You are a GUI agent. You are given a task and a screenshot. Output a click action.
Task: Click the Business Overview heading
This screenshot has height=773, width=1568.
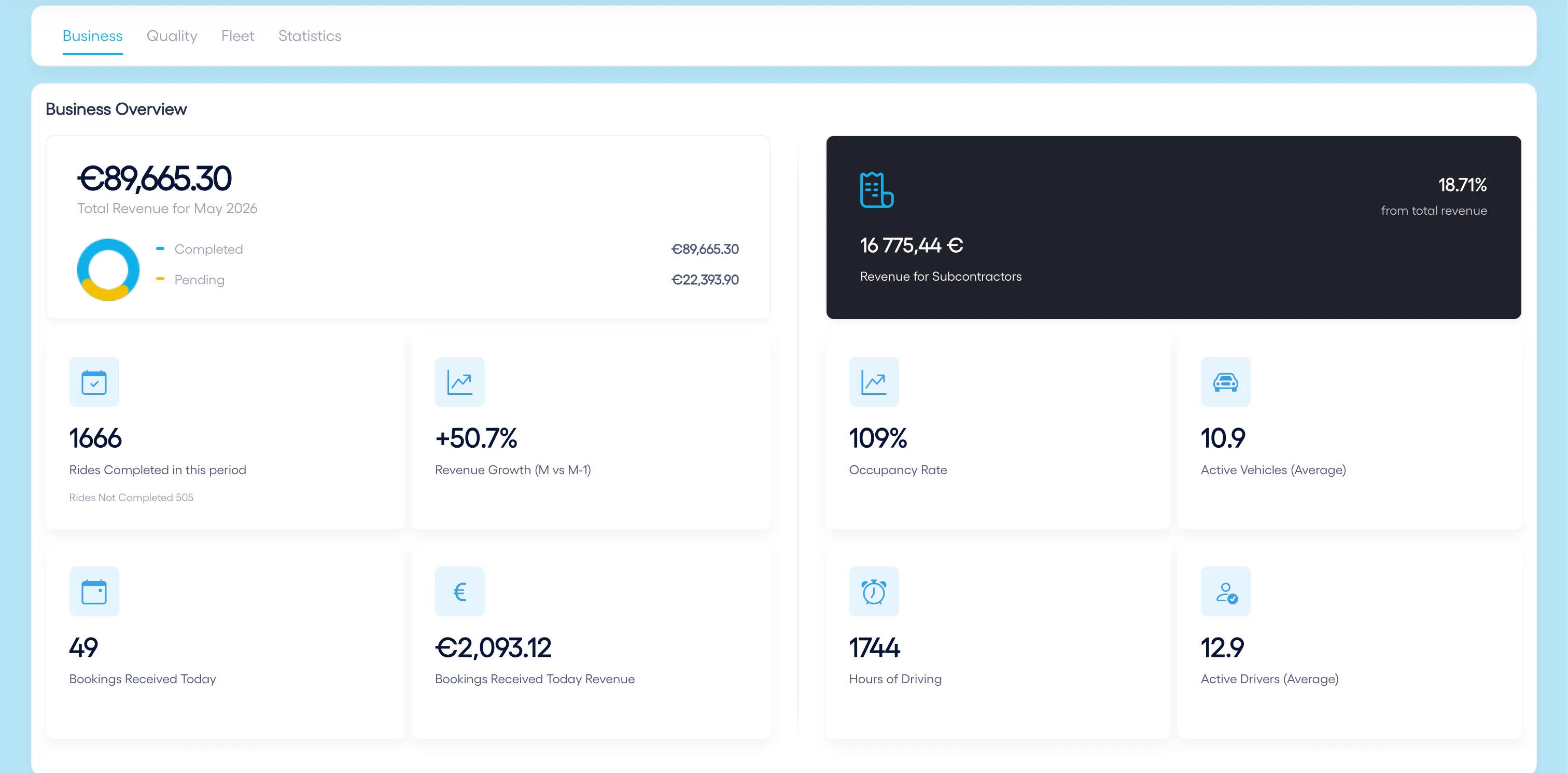116,109
